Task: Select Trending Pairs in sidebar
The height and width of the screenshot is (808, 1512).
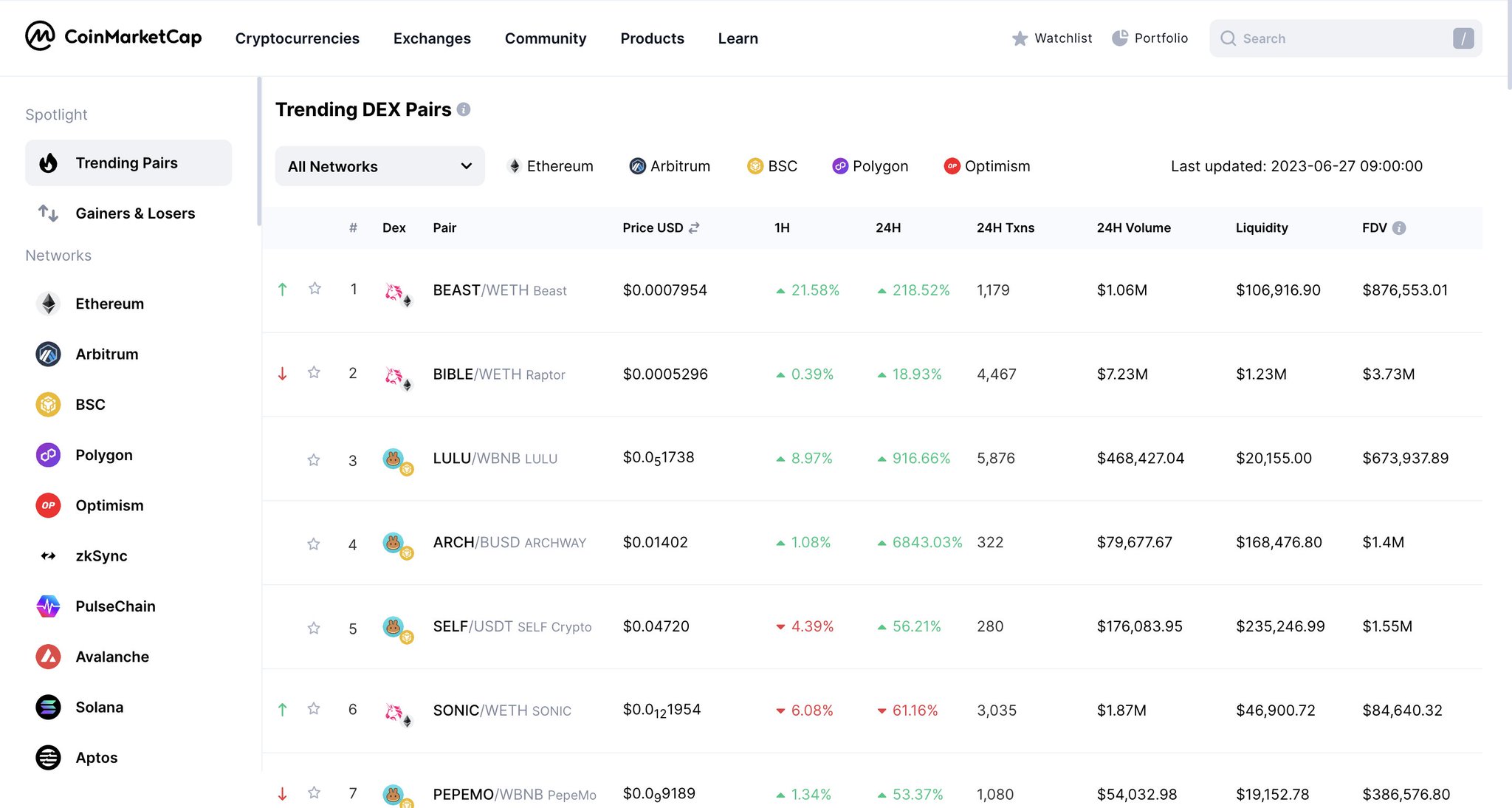Action: [x=128, y=162]
